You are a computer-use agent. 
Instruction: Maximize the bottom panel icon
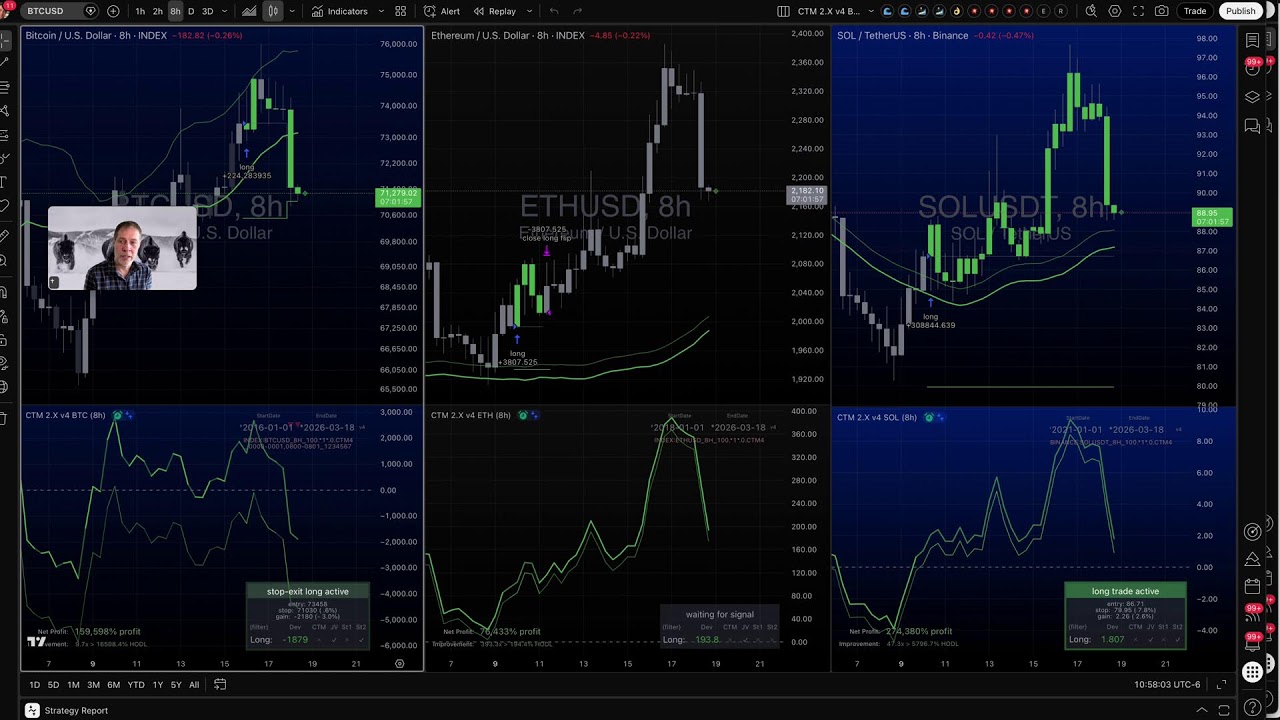coord(1226,711)
